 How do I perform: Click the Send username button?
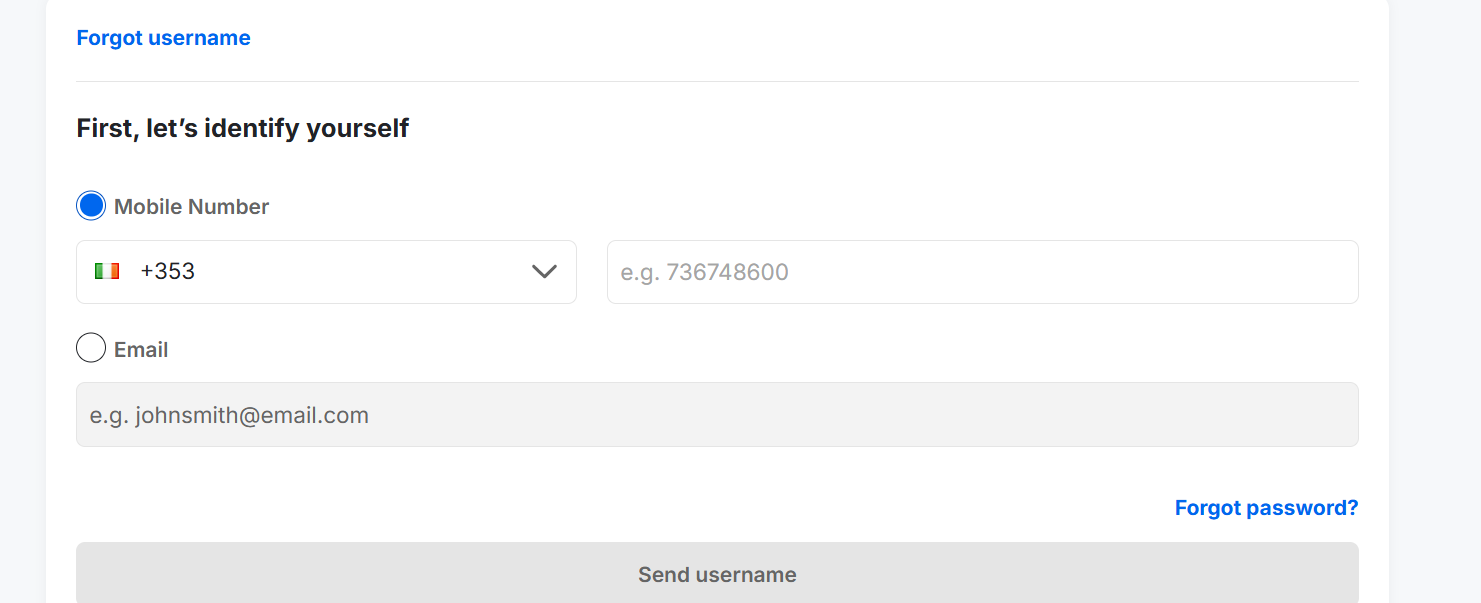717,573
